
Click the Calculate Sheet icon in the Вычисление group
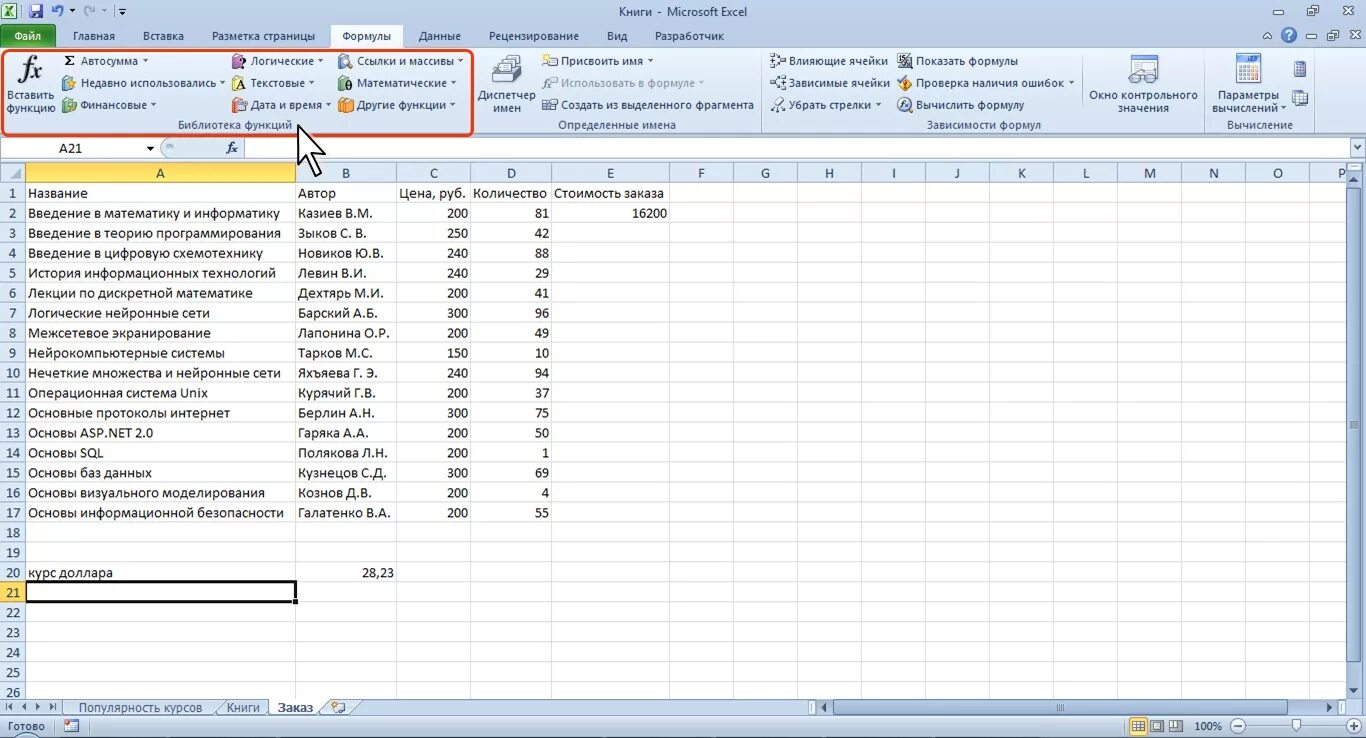(1300, 98)
